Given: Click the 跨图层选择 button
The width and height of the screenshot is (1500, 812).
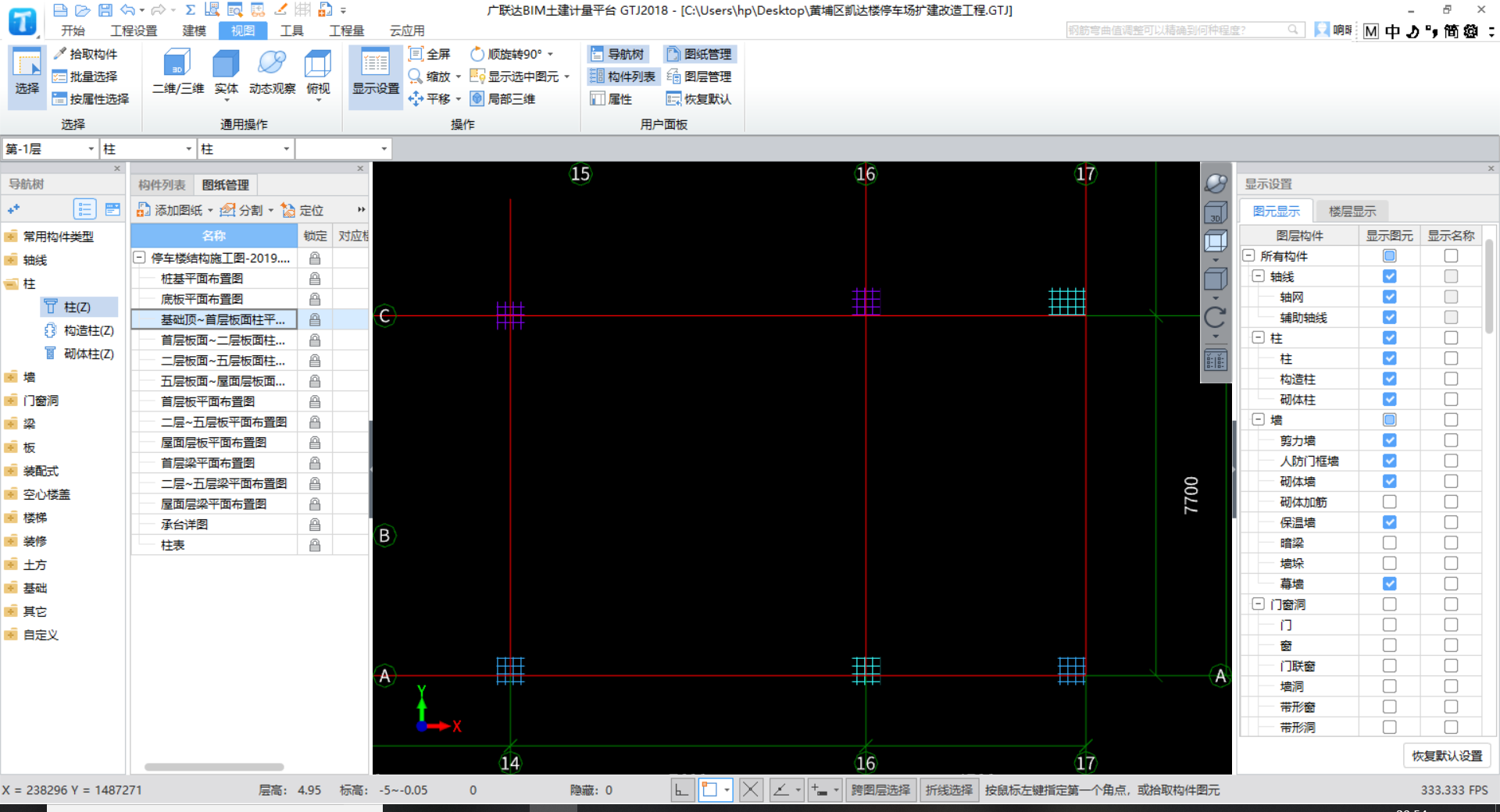Looking at the screenshot, I should click(x=880, y=790).
